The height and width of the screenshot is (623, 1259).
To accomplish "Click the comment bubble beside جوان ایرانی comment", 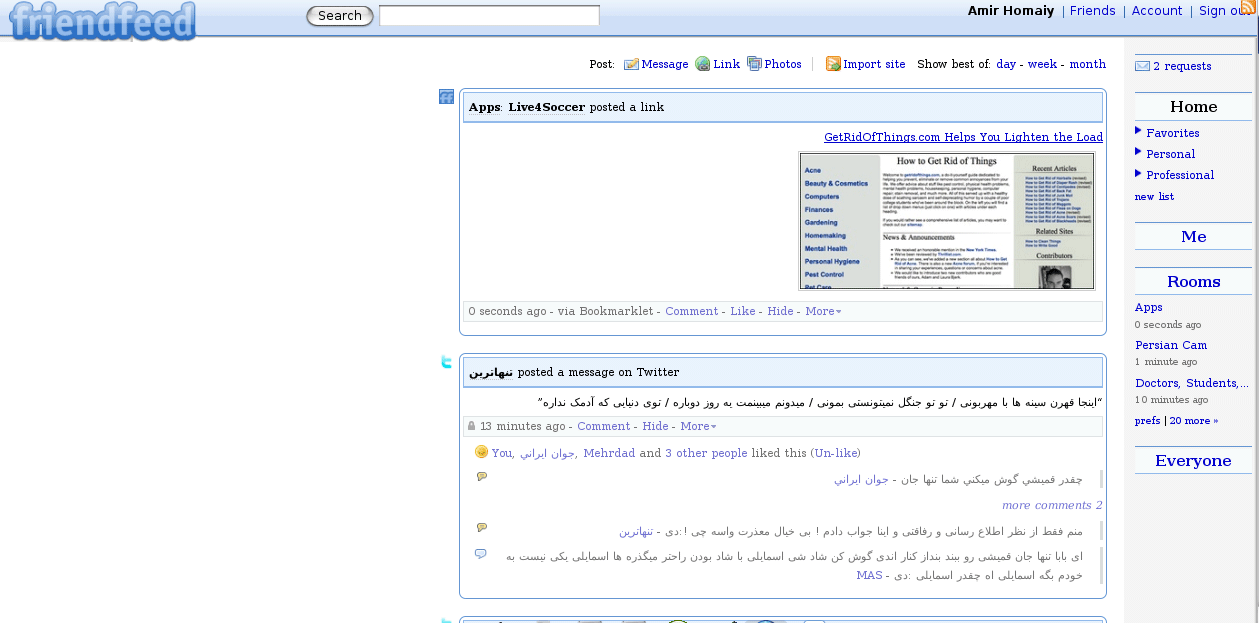I will (x=482, y=476).
